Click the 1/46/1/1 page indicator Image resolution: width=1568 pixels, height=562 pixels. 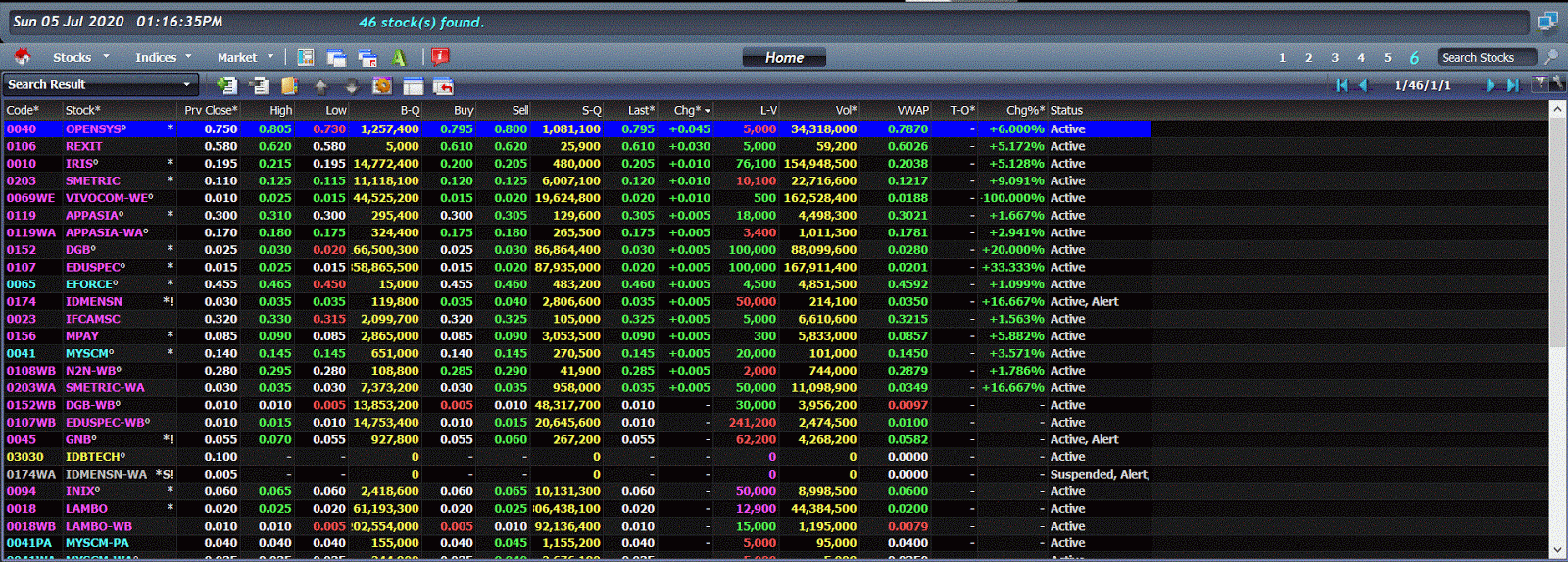1422,85
